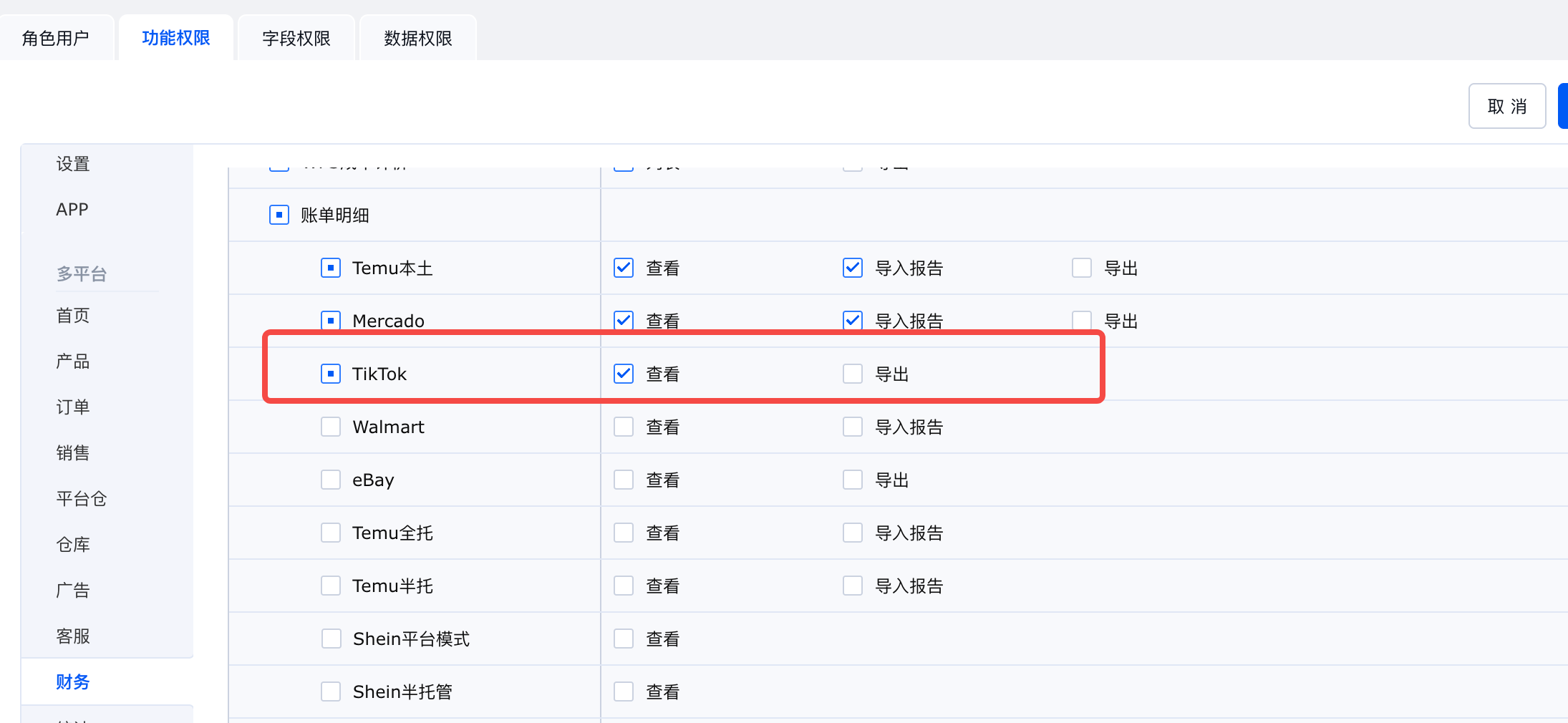Enable 导出 permission for Temu本土
This screenshot has height=723, width=1568.
(1082, 268)
